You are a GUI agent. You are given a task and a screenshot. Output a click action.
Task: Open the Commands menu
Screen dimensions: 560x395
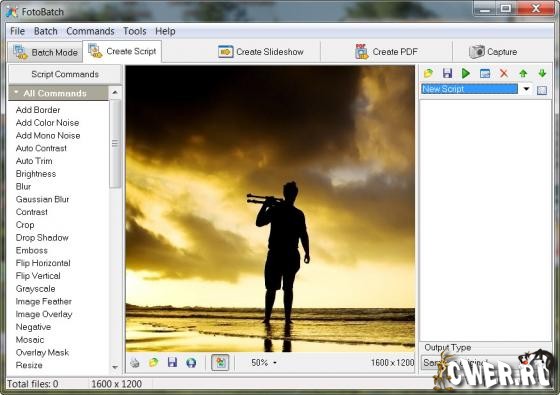pos(90,31)
